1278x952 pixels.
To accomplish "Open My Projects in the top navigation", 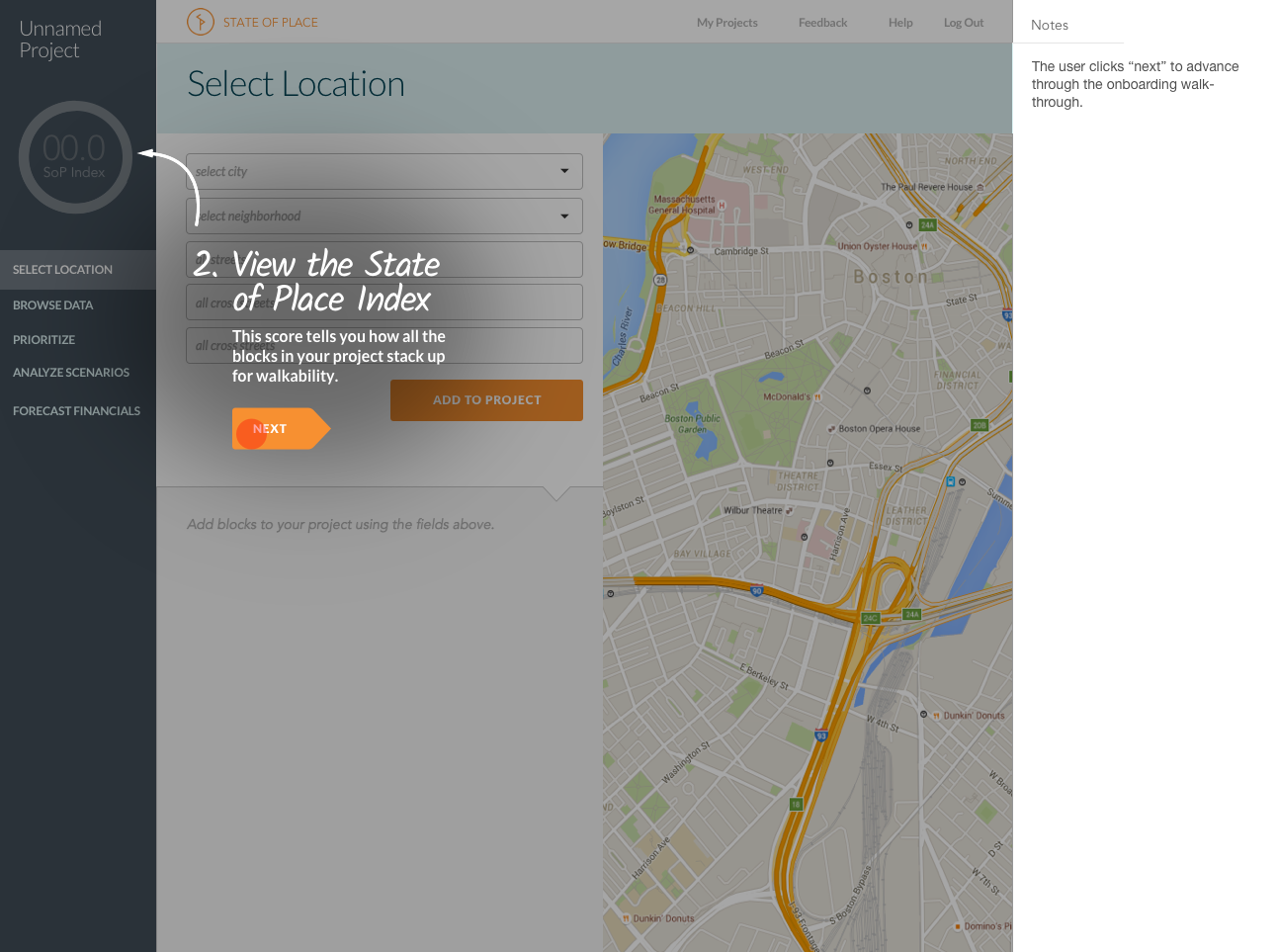I will (x=726, y=23).
